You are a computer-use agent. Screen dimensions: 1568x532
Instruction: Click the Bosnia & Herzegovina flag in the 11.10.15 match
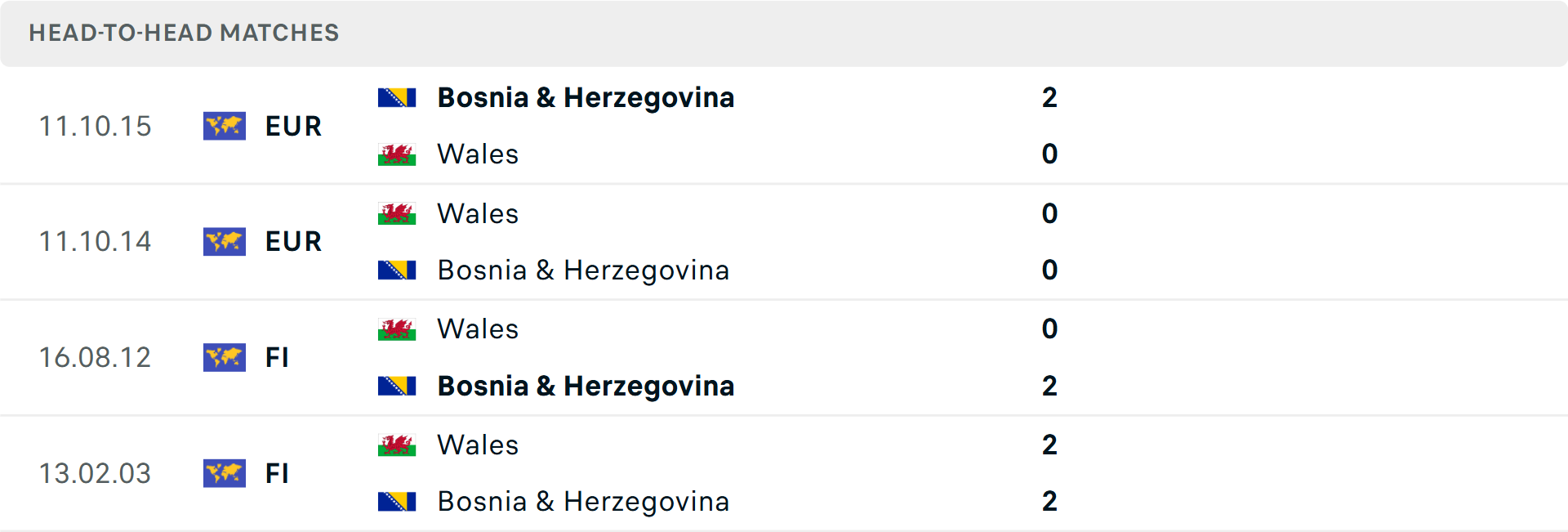tap(398, 96)
